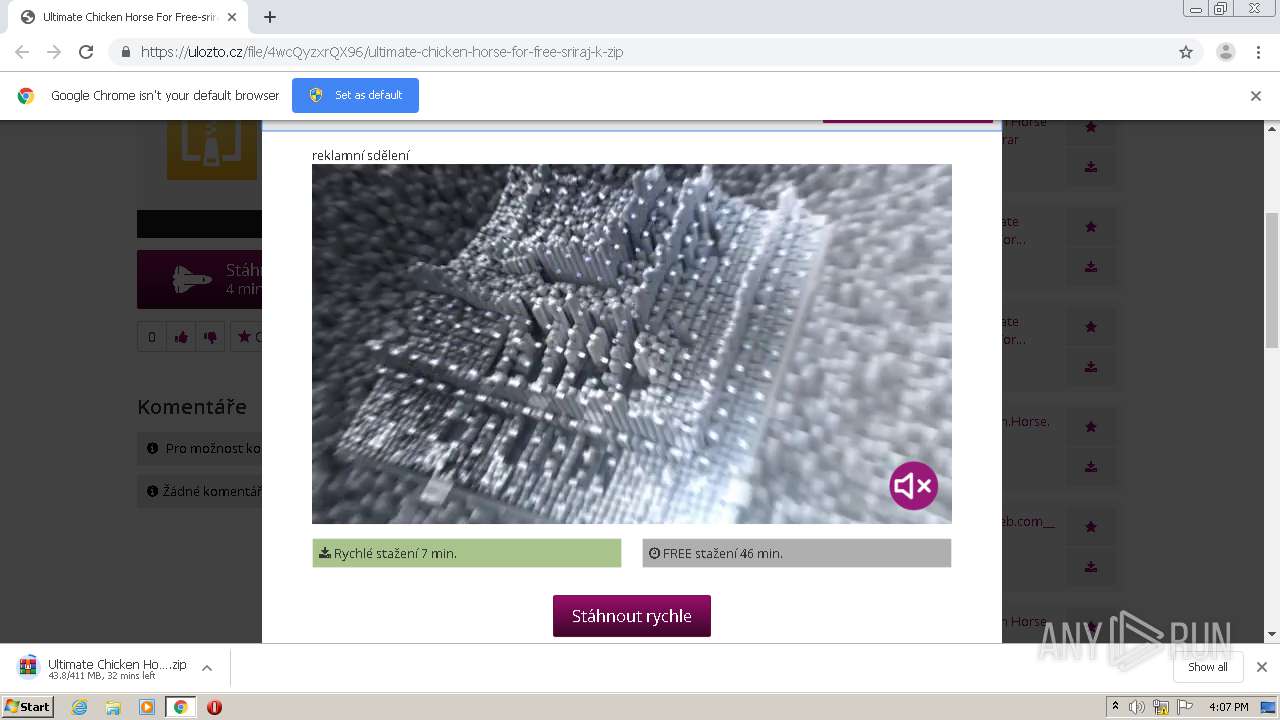Dismiss the default browser infobar
Screen dimensions: 1280x720
(1256, 96)
